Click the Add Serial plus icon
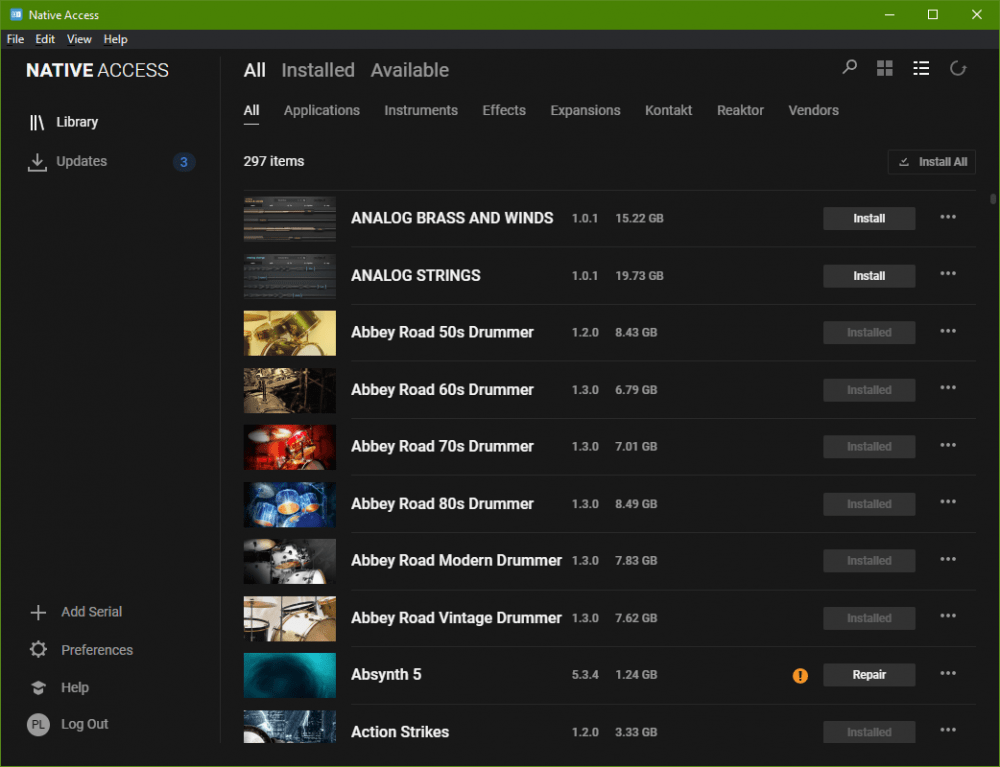Image resolution: width=1000 pixels, height=767 pixels. tap(38, 612)
